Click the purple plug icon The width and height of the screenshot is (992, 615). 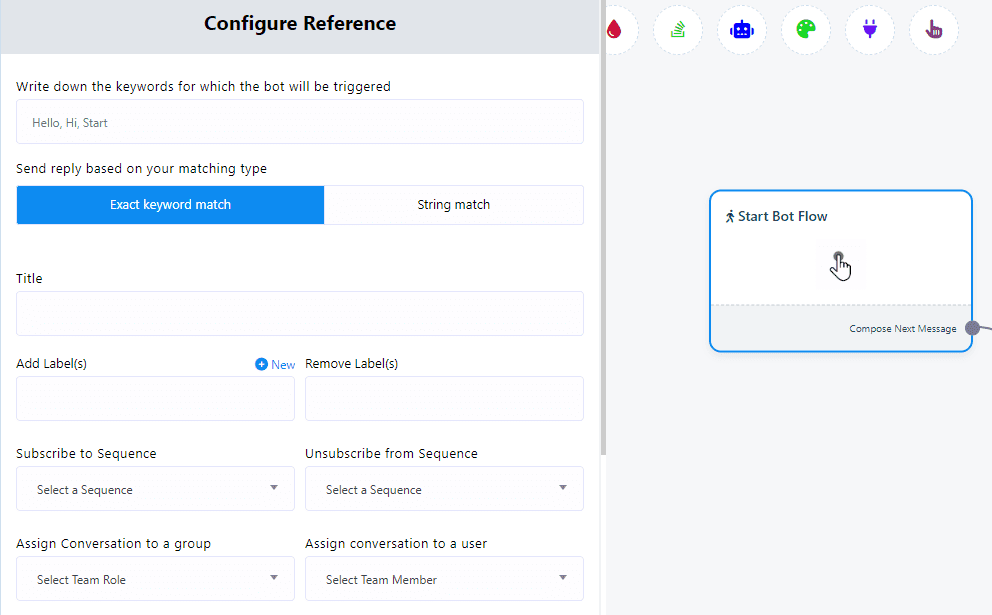pyautogui.click(x=869, y=30)
